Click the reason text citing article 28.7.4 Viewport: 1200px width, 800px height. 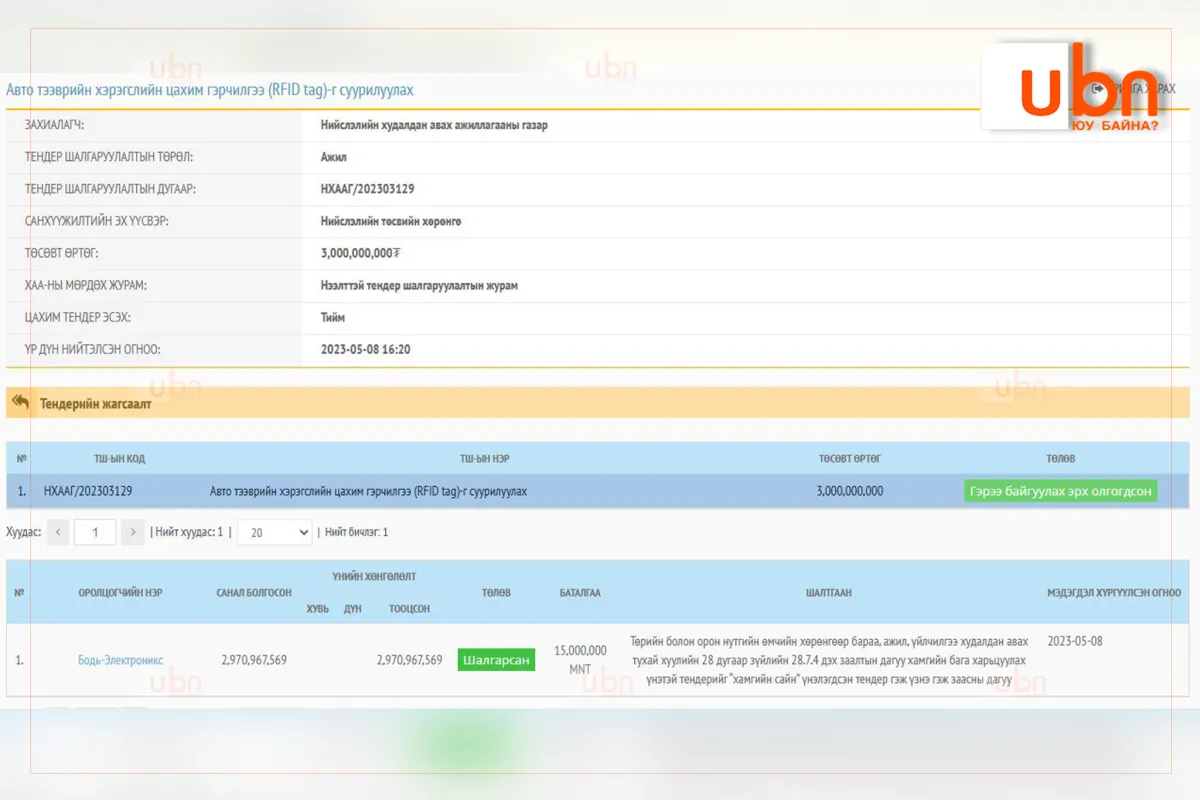coord(828,660)
